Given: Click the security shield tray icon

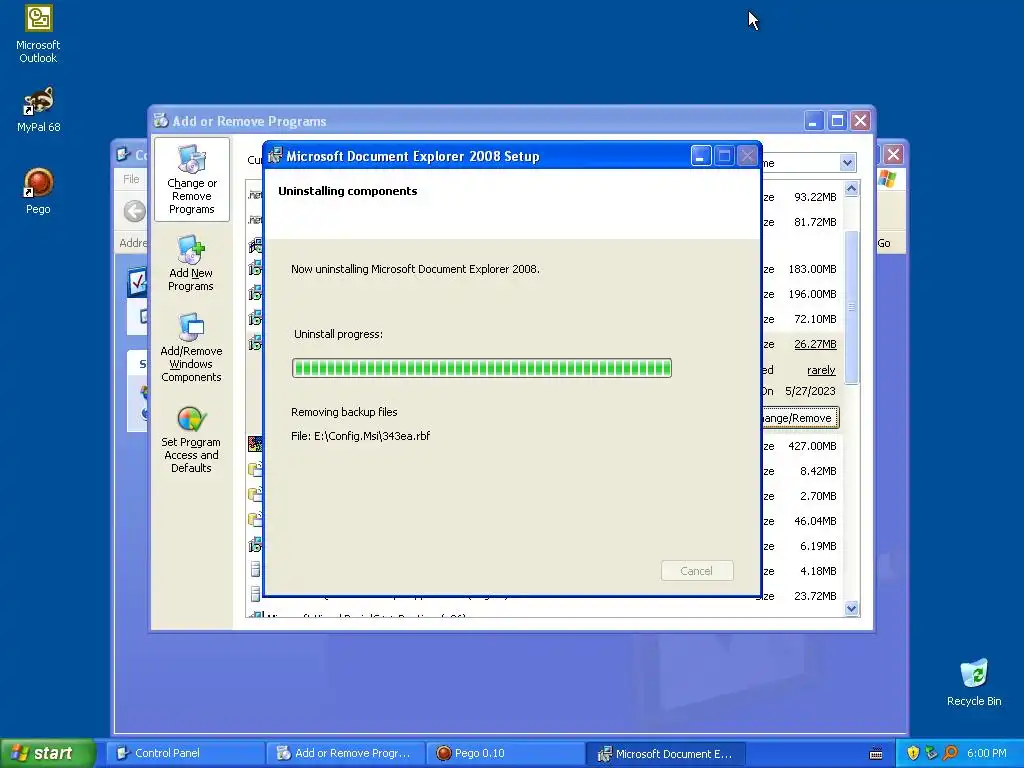Looking at the screenshot, I should (x=913, y=753).
